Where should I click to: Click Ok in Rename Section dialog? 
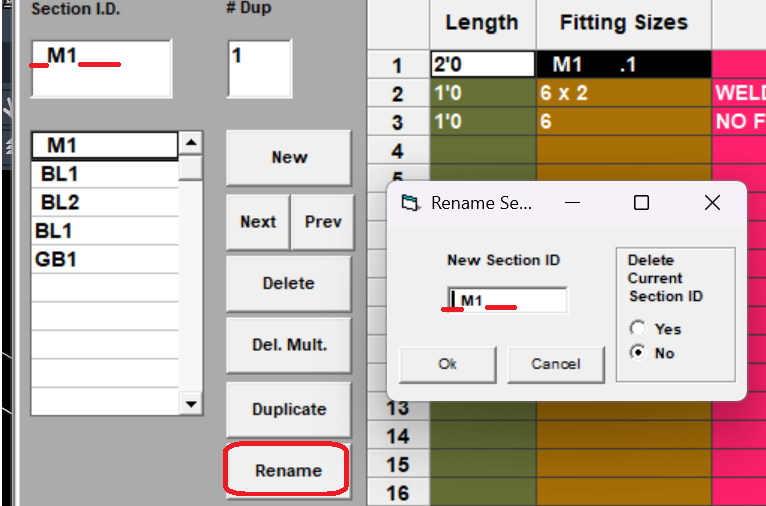(447, 364)
